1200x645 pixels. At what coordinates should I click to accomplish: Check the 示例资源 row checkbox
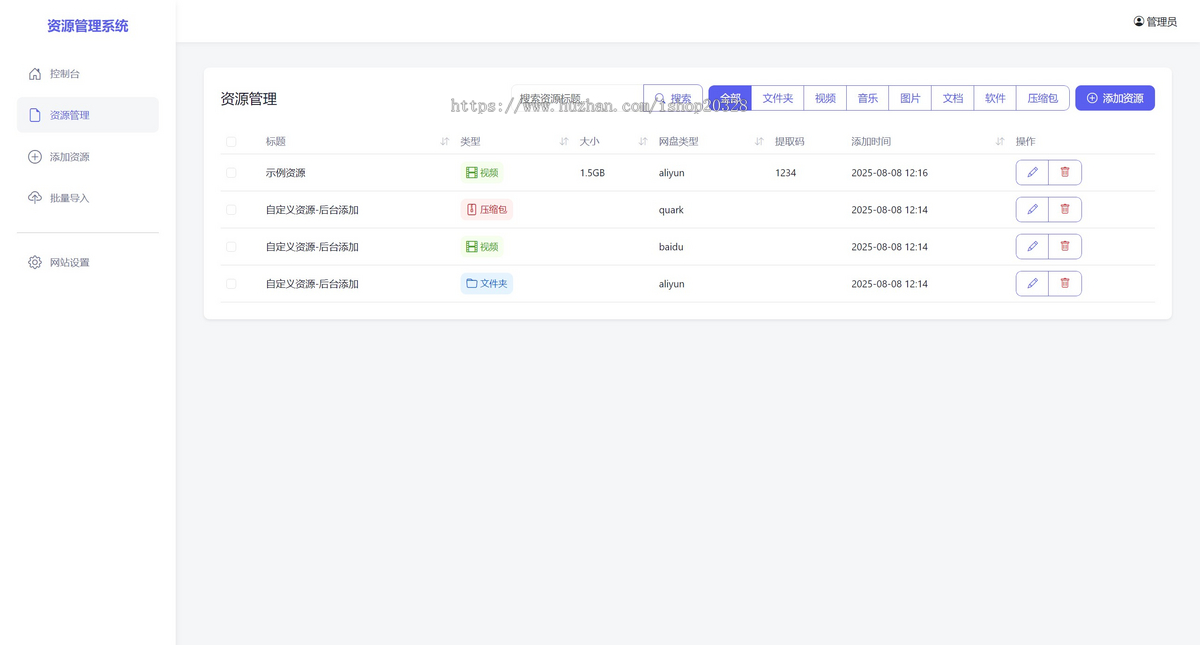(231, 173)
